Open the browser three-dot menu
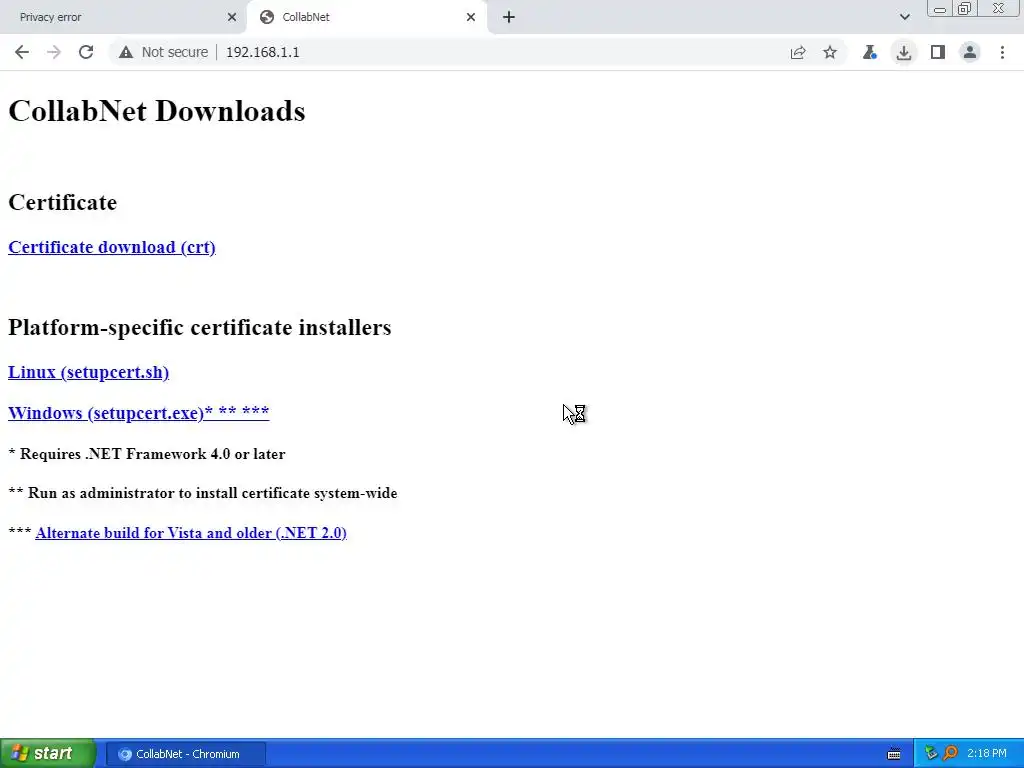The image size is (1024, 768). (x=1002, y=52)
